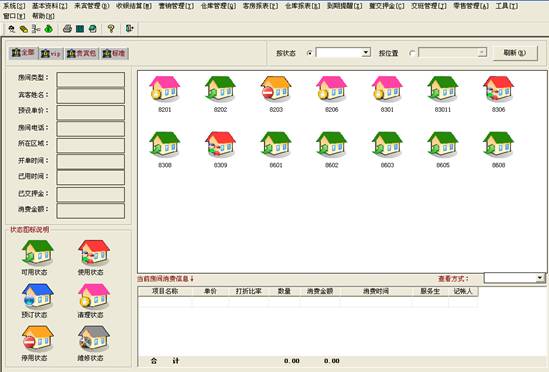
Task: Click the 宾客姓名 guest name field
Action: click(x=90, y=96)
